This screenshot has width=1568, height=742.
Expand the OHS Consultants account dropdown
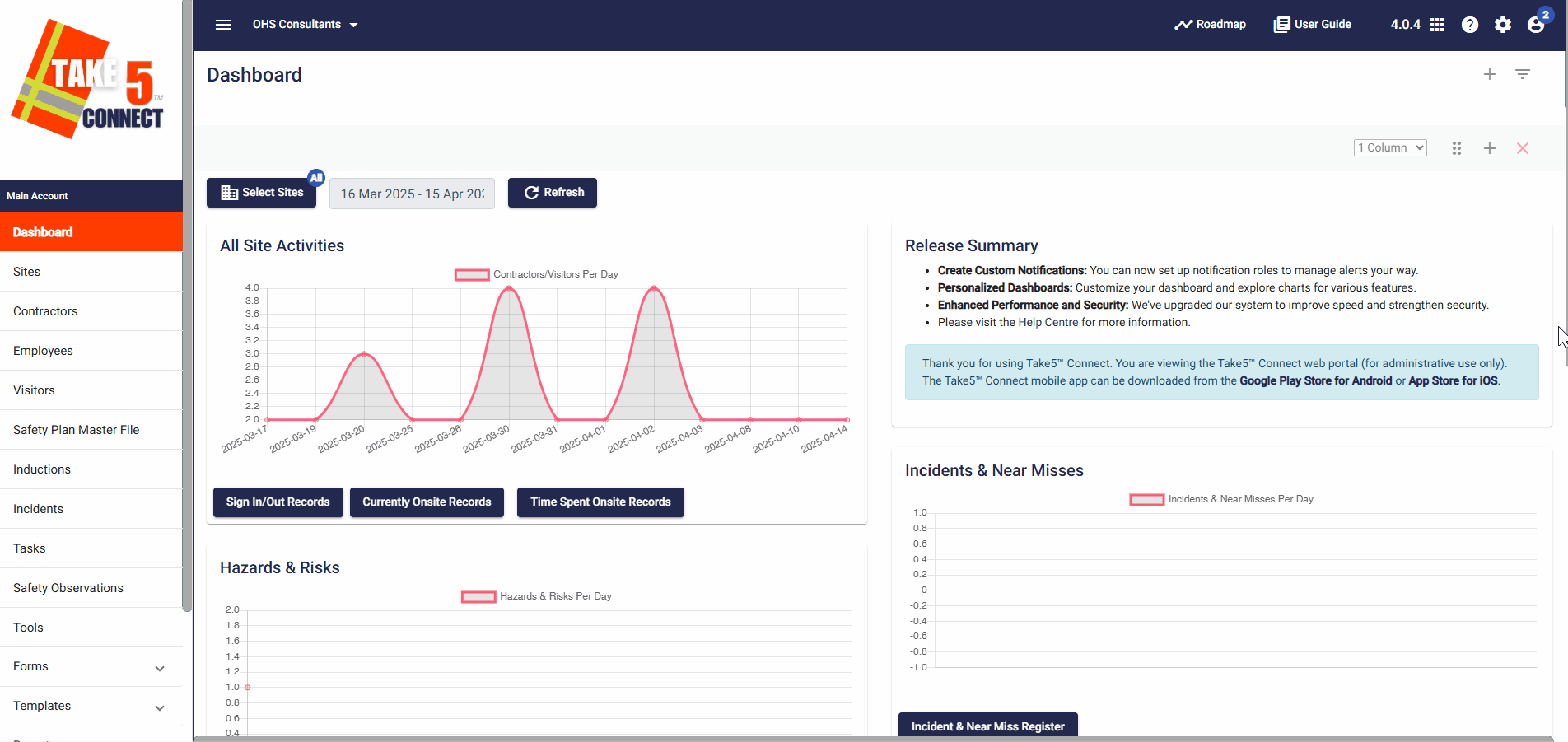(x=306, y=25)
